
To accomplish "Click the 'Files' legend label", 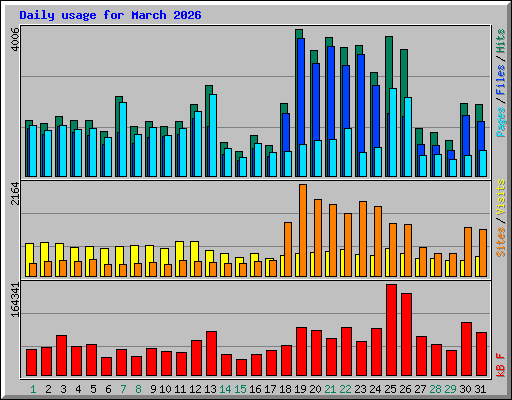I will pyautogui.click(x=501, y=79).
